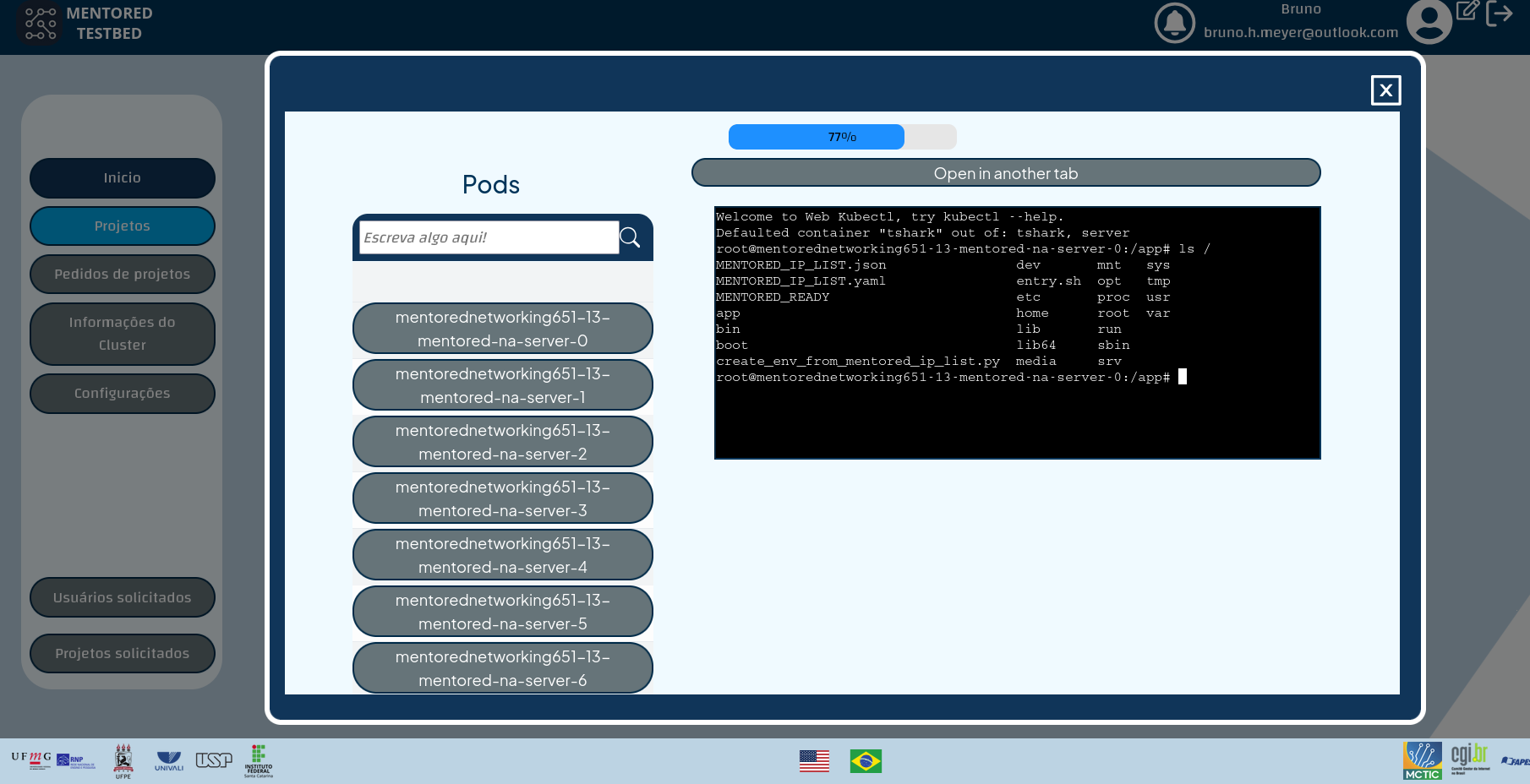1530x784 pixels.
Task: Click the Open in another tab button
Action: (1005, 172)
